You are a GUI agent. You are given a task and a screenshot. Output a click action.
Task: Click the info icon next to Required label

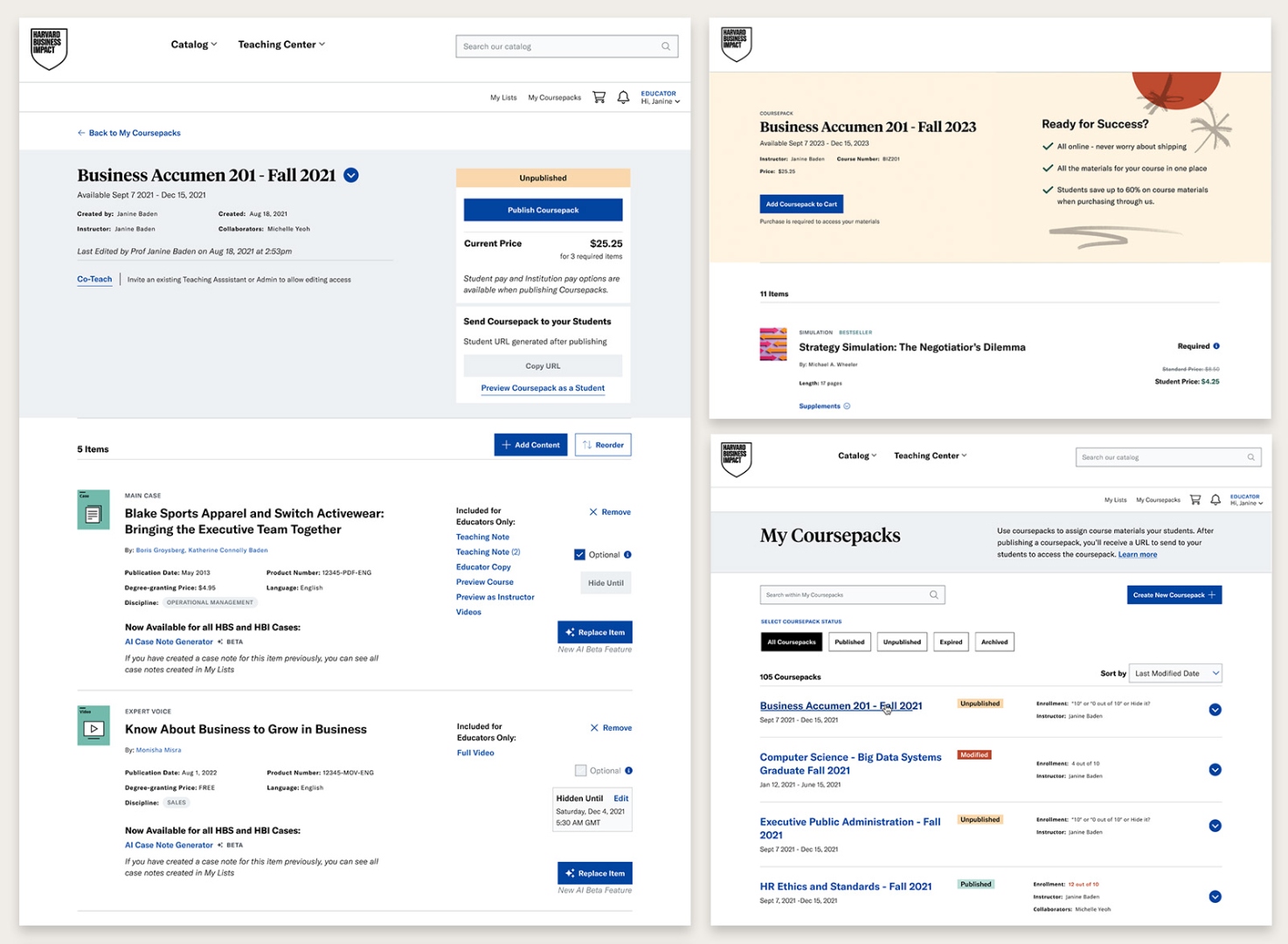(x=1216, y=346)
